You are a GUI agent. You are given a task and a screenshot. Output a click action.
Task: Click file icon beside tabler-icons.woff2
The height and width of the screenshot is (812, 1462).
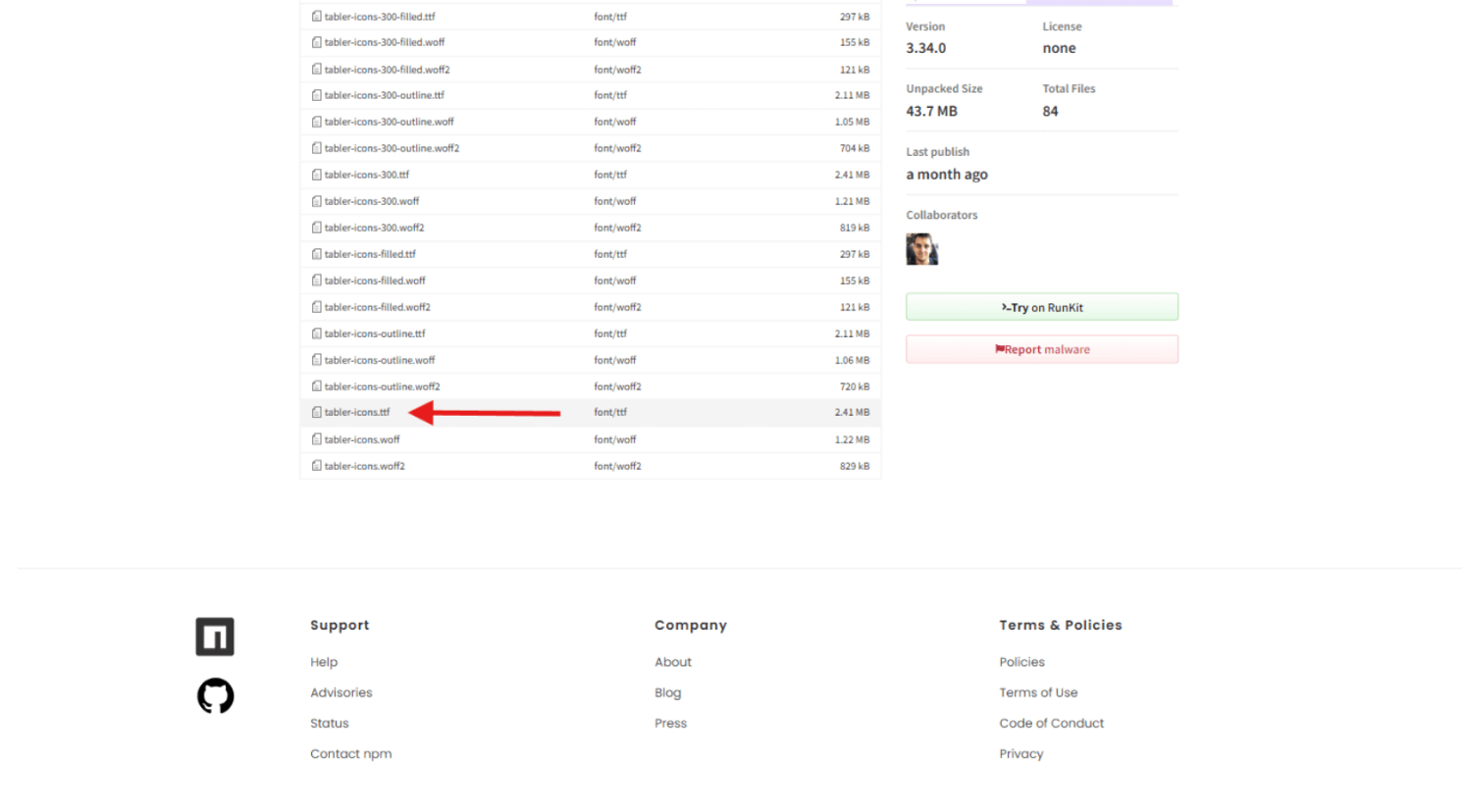(x=317, y=466)
